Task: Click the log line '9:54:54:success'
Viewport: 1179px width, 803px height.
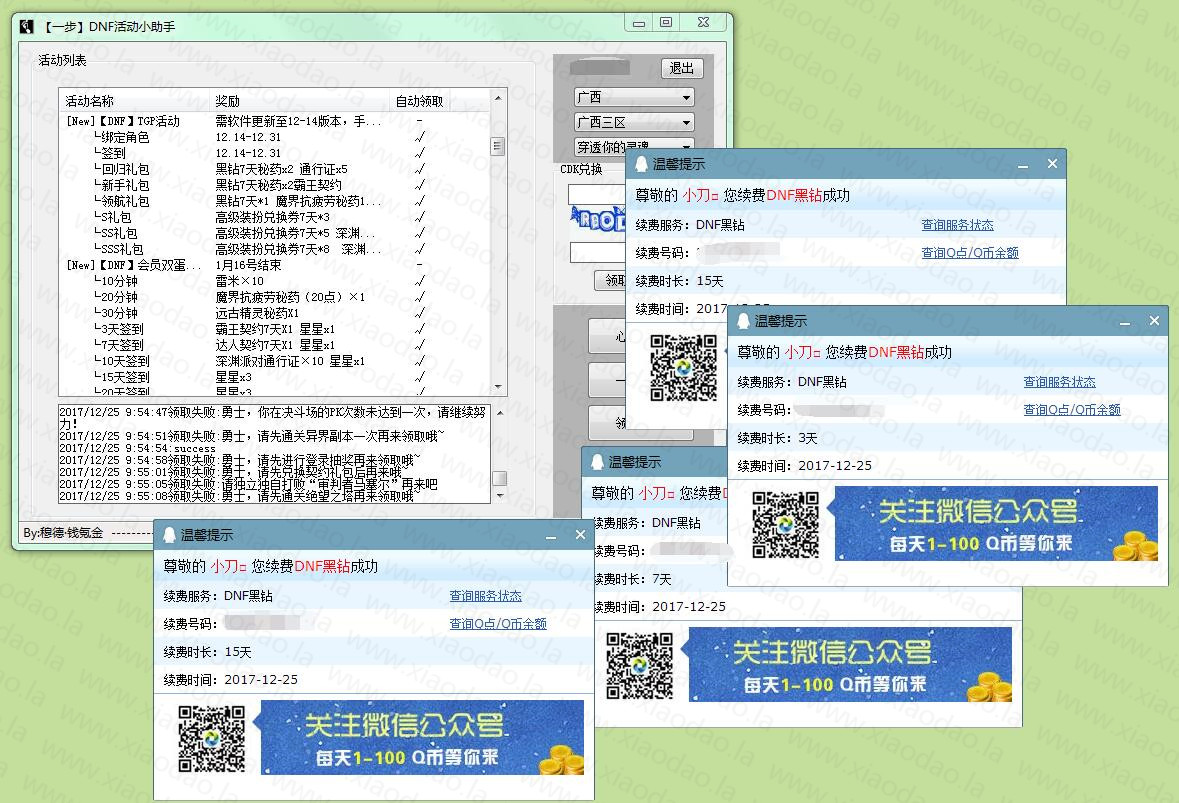Action: click(138, 448)
